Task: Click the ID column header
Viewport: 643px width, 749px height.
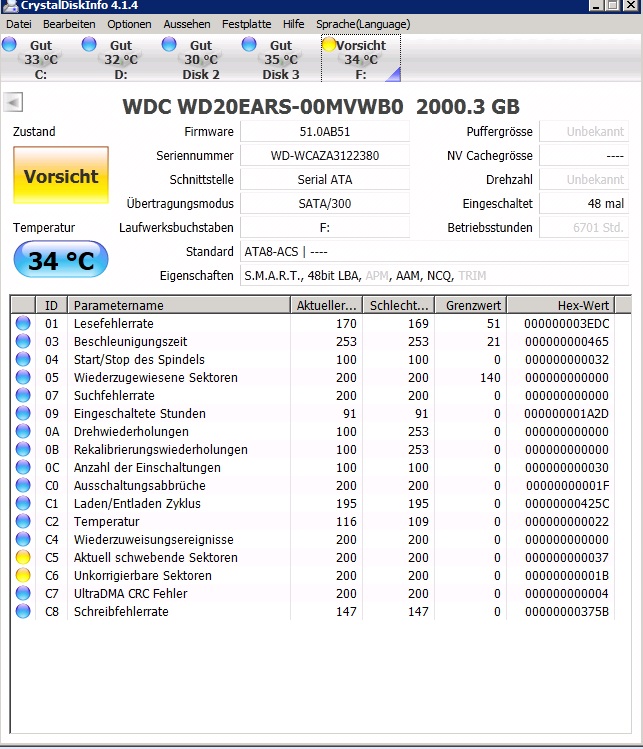Action: coord(51,305)
